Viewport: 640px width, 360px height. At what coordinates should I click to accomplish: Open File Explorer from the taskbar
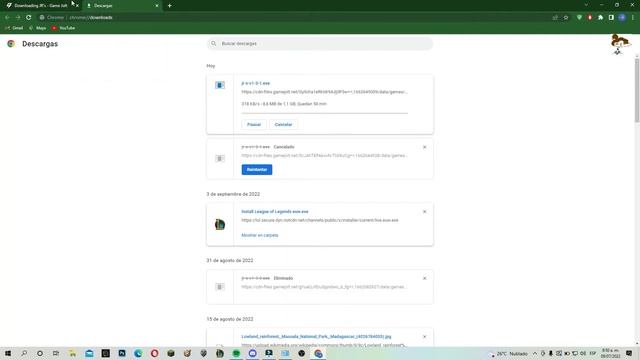[x=73, y=353]
